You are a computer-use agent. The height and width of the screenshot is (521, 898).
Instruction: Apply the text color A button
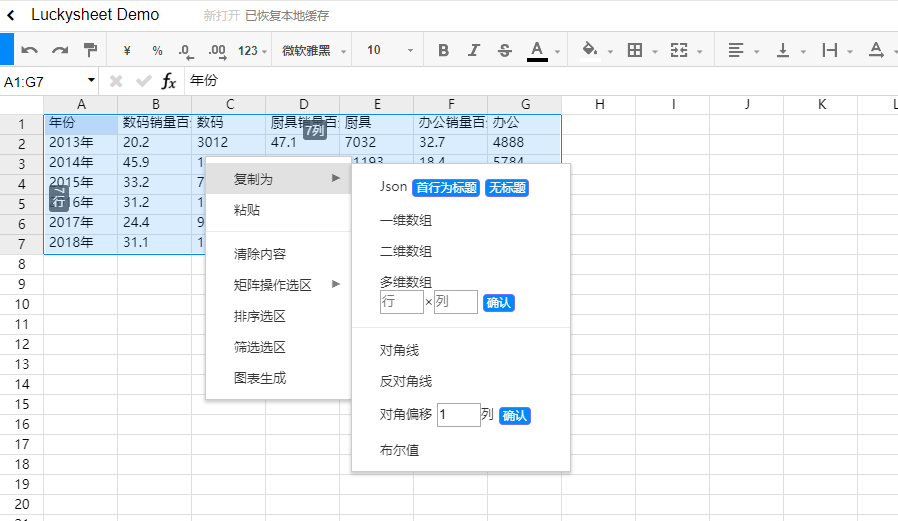coord(537,50)
